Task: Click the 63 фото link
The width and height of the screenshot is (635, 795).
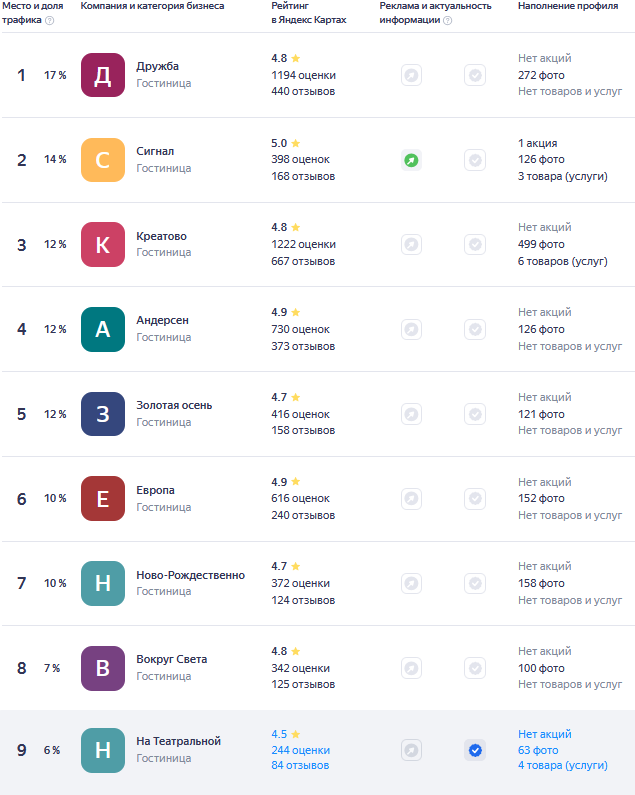Action: pyautogui.click(x=538, y=750)
